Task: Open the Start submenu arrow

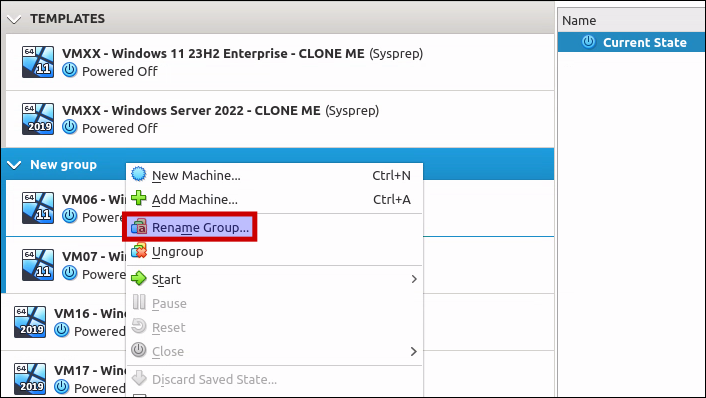Action: tap(414, 279)
